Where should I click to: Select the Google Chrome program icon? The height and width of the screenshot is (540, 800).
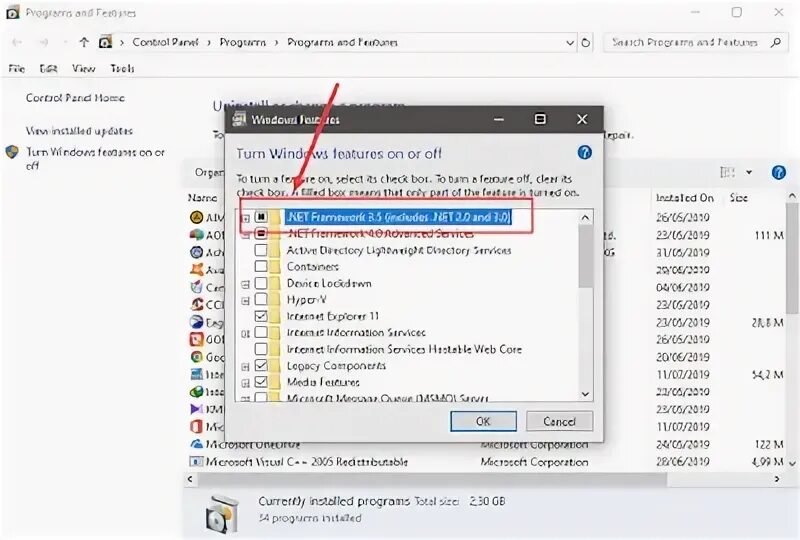point(196,357)
